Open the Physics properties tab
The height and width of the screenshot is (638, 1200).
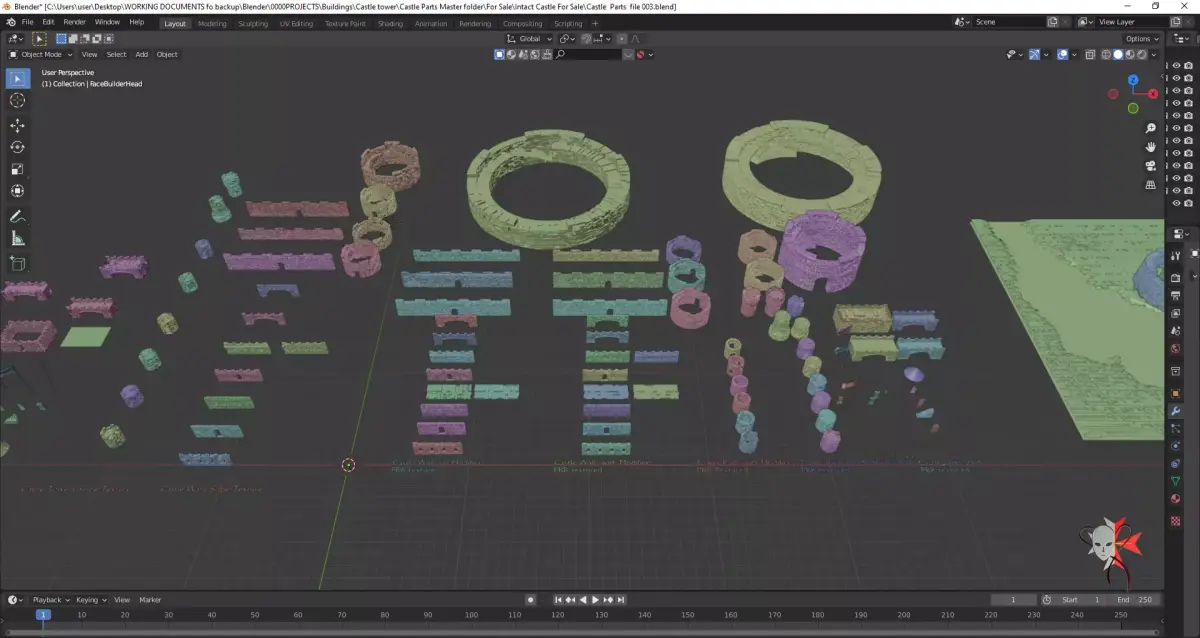pyautogui.click(x=1176, y=446)
